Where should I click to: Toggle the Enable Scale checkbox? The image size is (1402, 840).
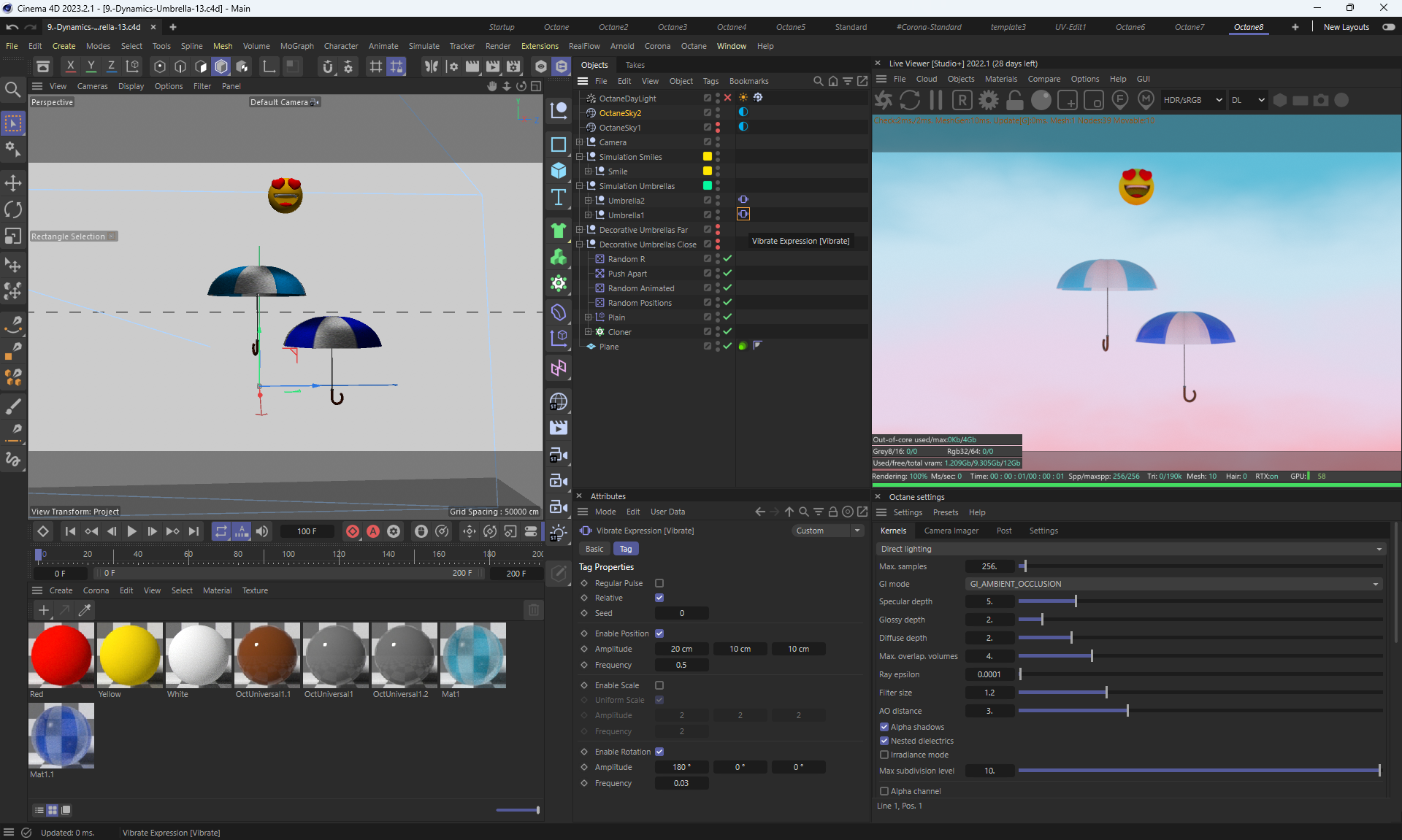click(x=659, y=685)
